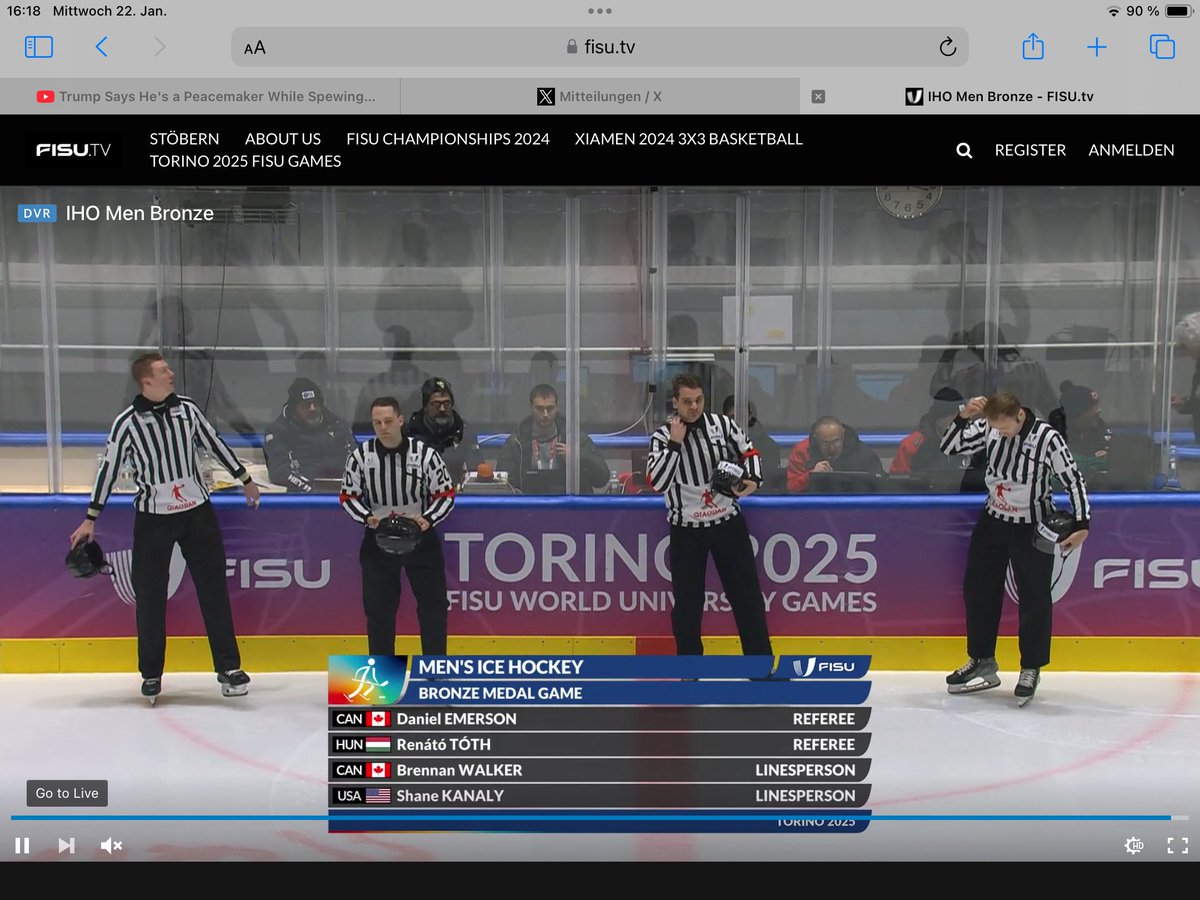Open the ABOUT US page
Image resolution: width=1200 pixels, height=900 pixels.
point(283,139)
